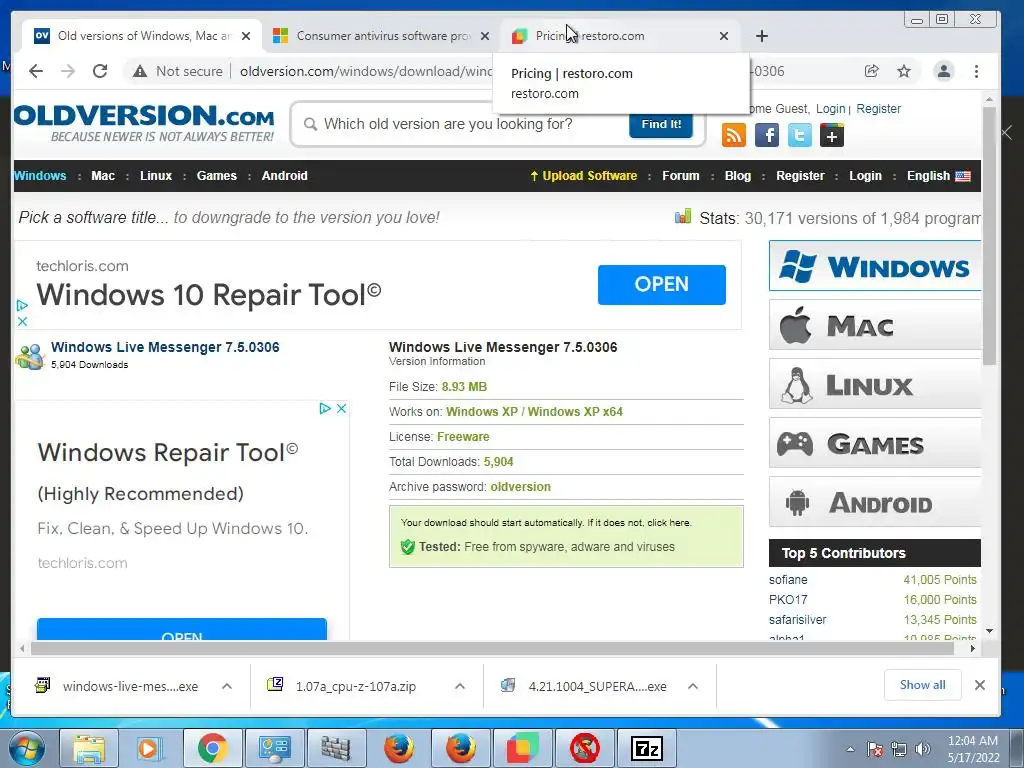The height and width of the screenshot is (768, 1024).
Task: Click the oldversion archive password link
Action: 520,487
